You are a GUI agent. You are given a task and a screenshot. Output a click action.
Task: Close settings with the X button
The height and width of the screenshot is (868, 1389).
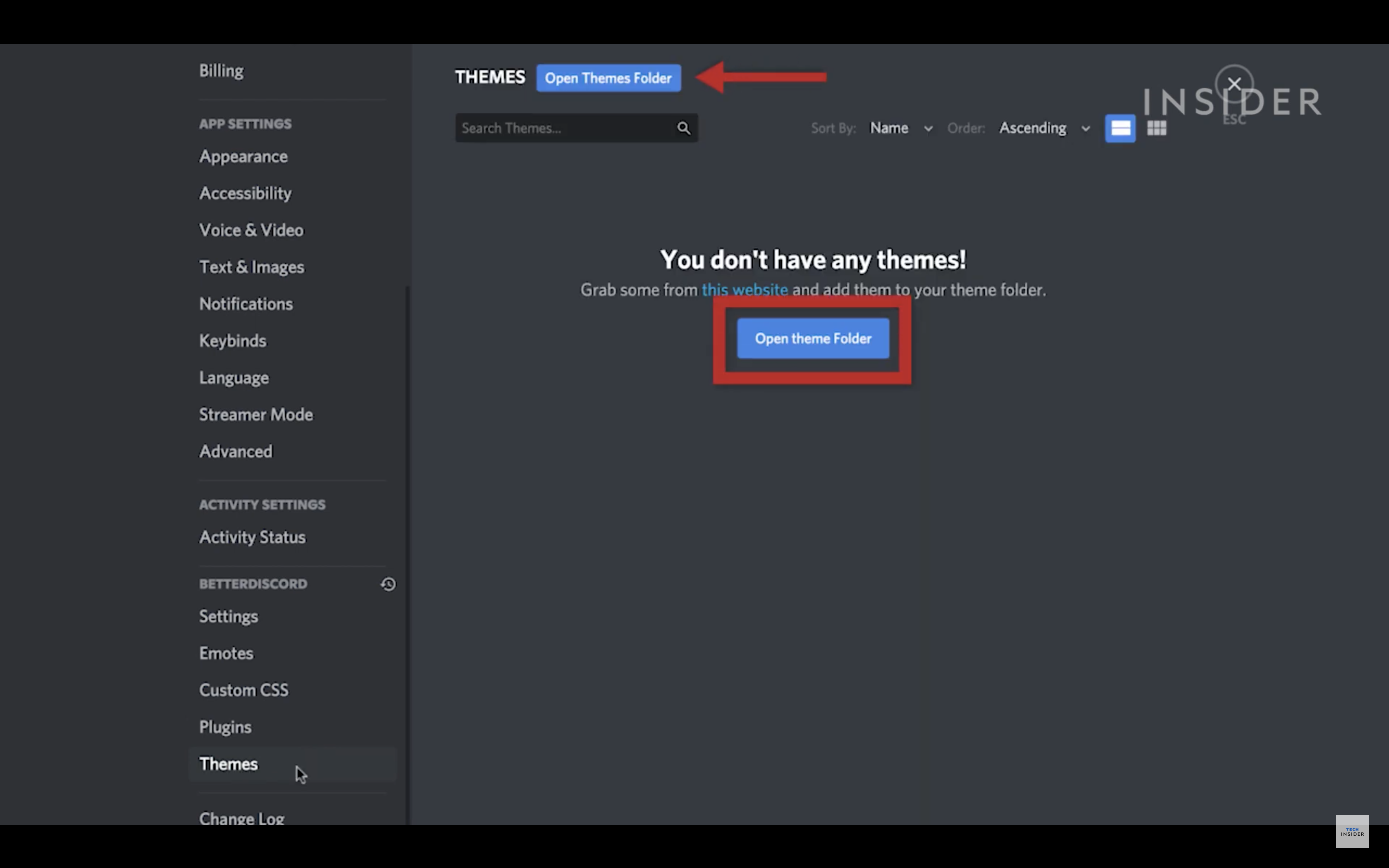(1234, 84)
